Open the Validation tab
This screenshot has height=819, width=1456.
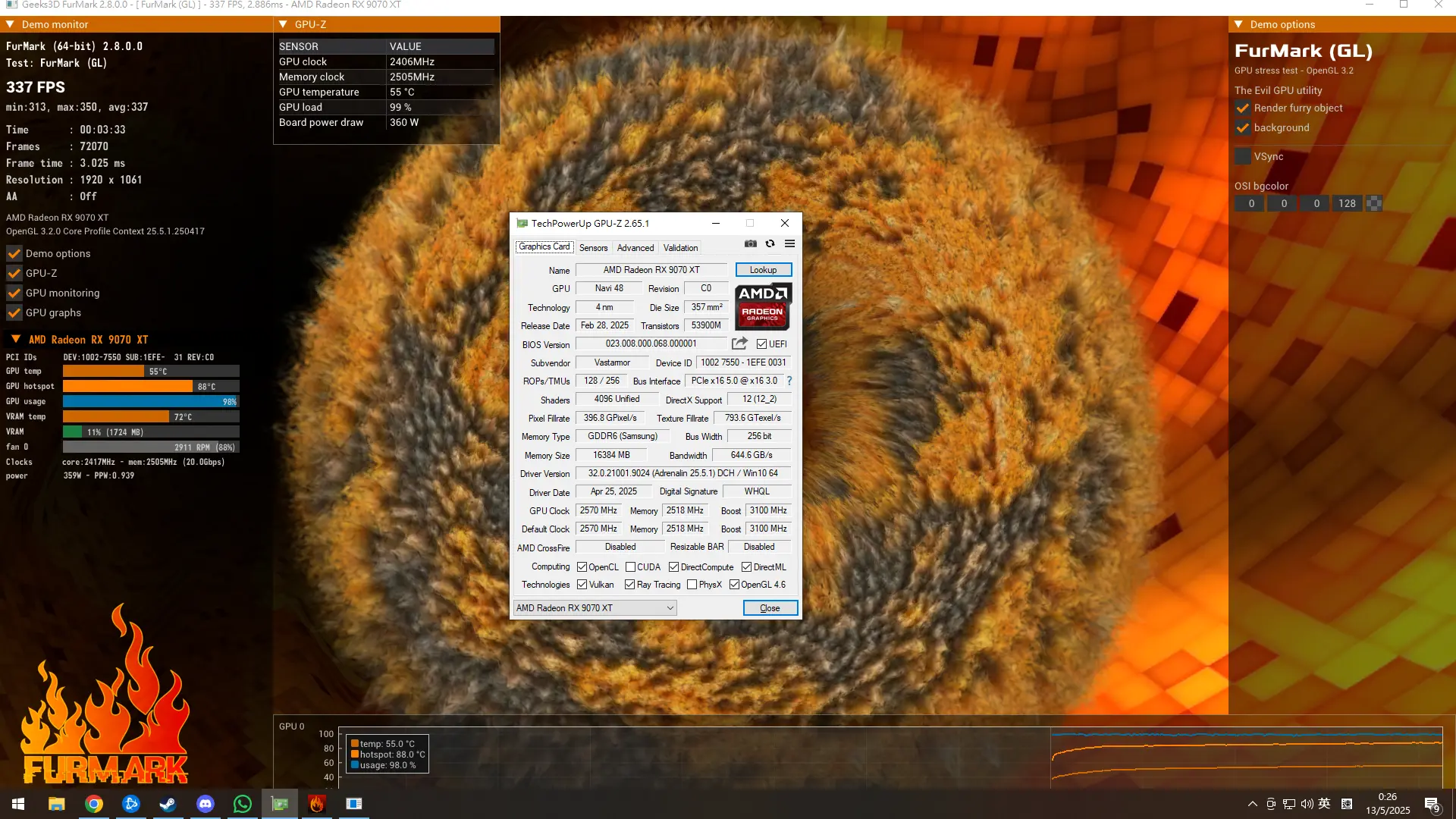pos(680,248)
